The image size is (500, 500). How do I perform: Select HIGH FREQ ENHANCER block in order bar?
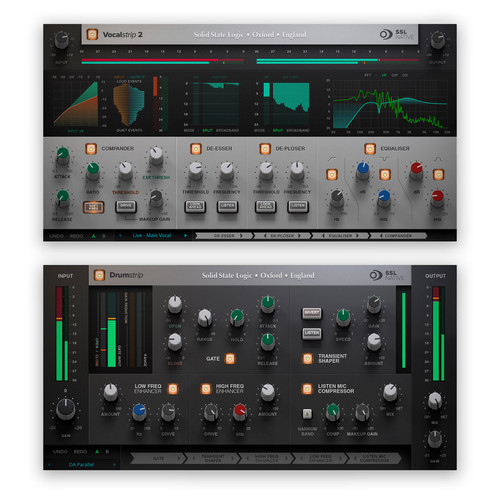tap(267, 458)
